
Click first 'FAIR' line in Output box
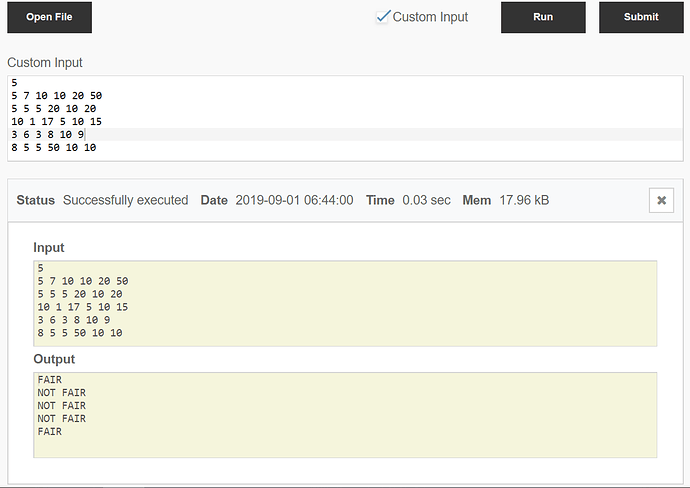click(50, 379)
